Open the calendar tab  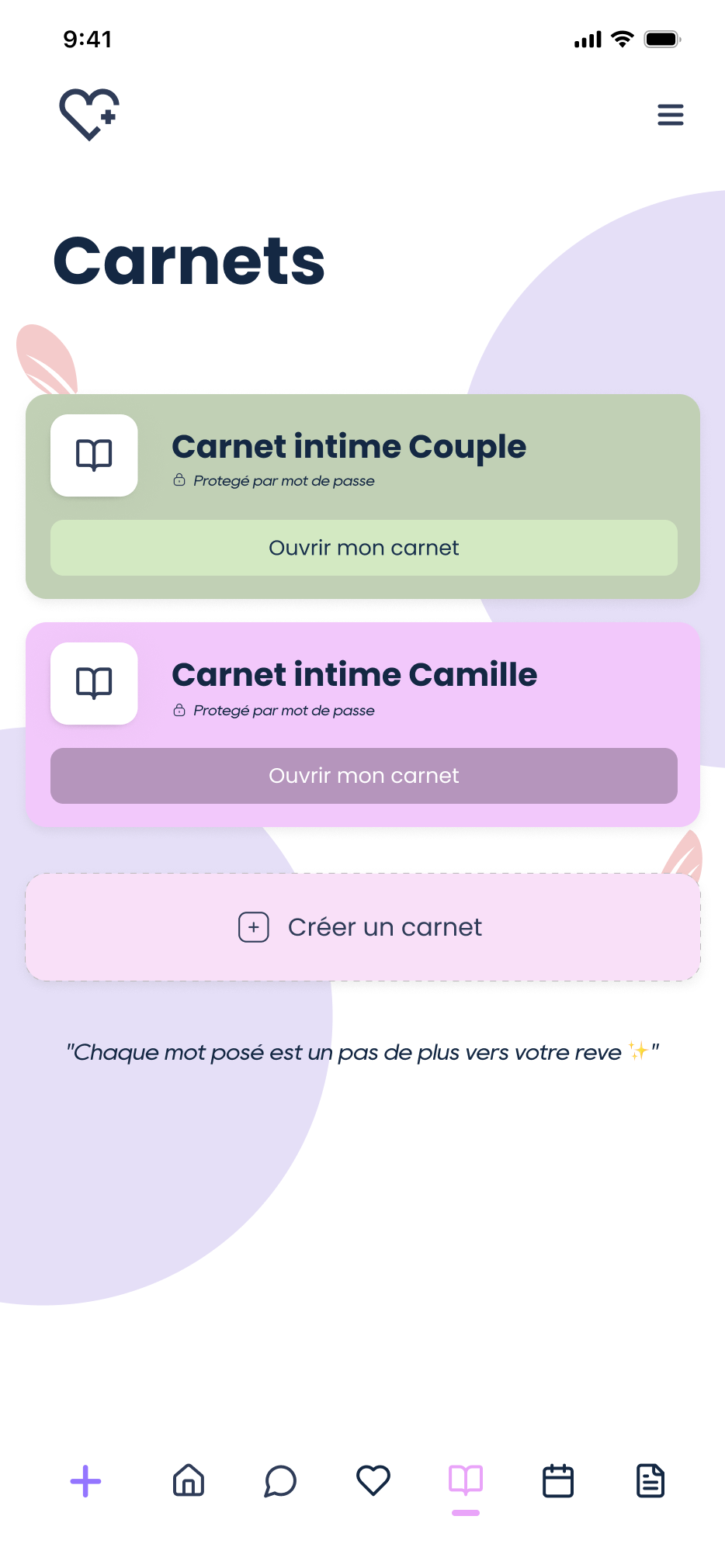[x=558, y=1480]
